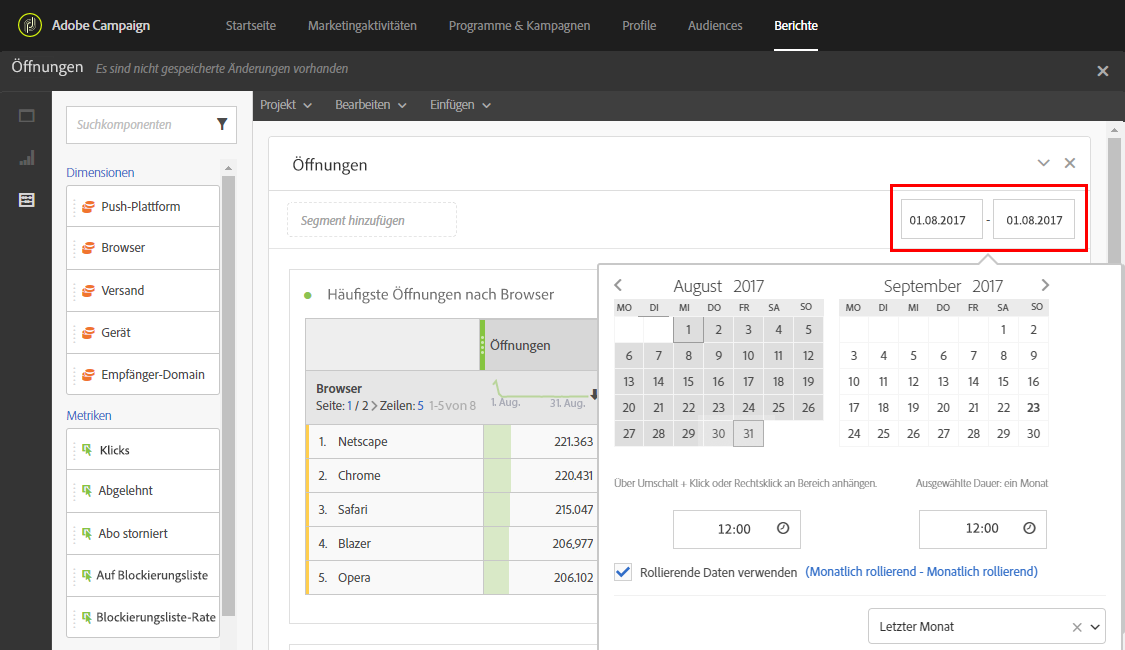Click the clock icon in start time
This screenshot has width=1125, height=650.
click(x=783, y=528)
